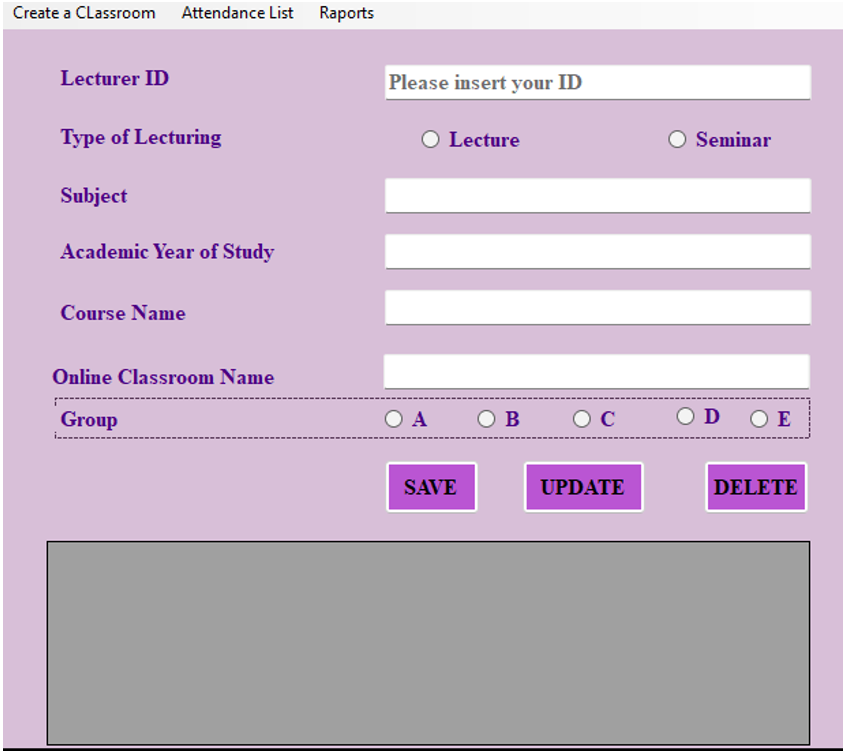Focus the Course Name text box
This screenshot has width=848, height=751.
click(597, 308)
